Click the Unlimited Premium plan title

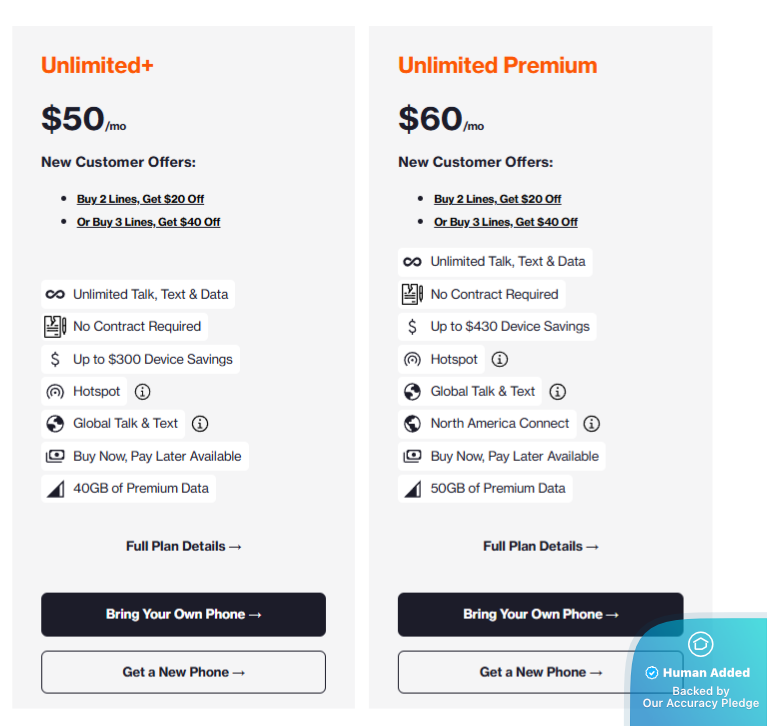pos(497,66)
